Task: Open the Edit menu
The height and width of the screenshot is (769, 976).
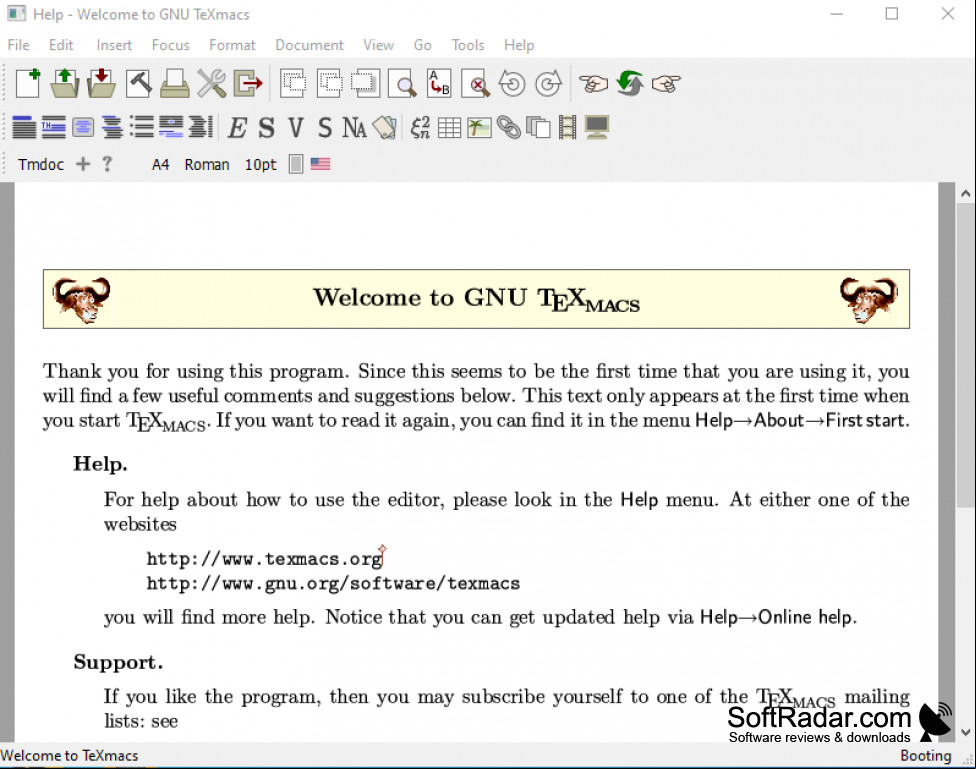Action: pyautogui.click(x=61, y=45)
